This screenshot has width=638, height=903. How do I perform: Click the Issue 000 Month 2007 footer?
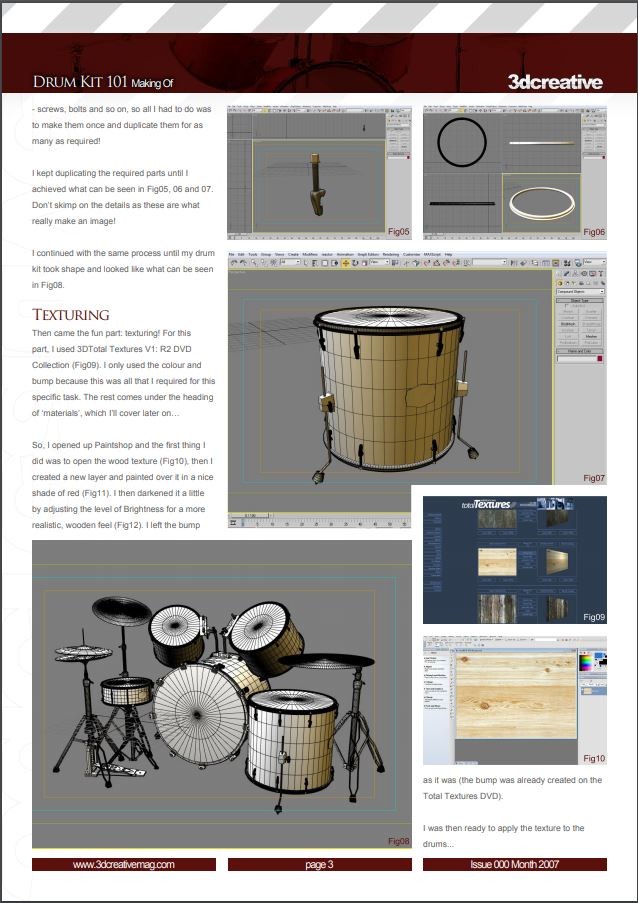click(x=514, y=864)
